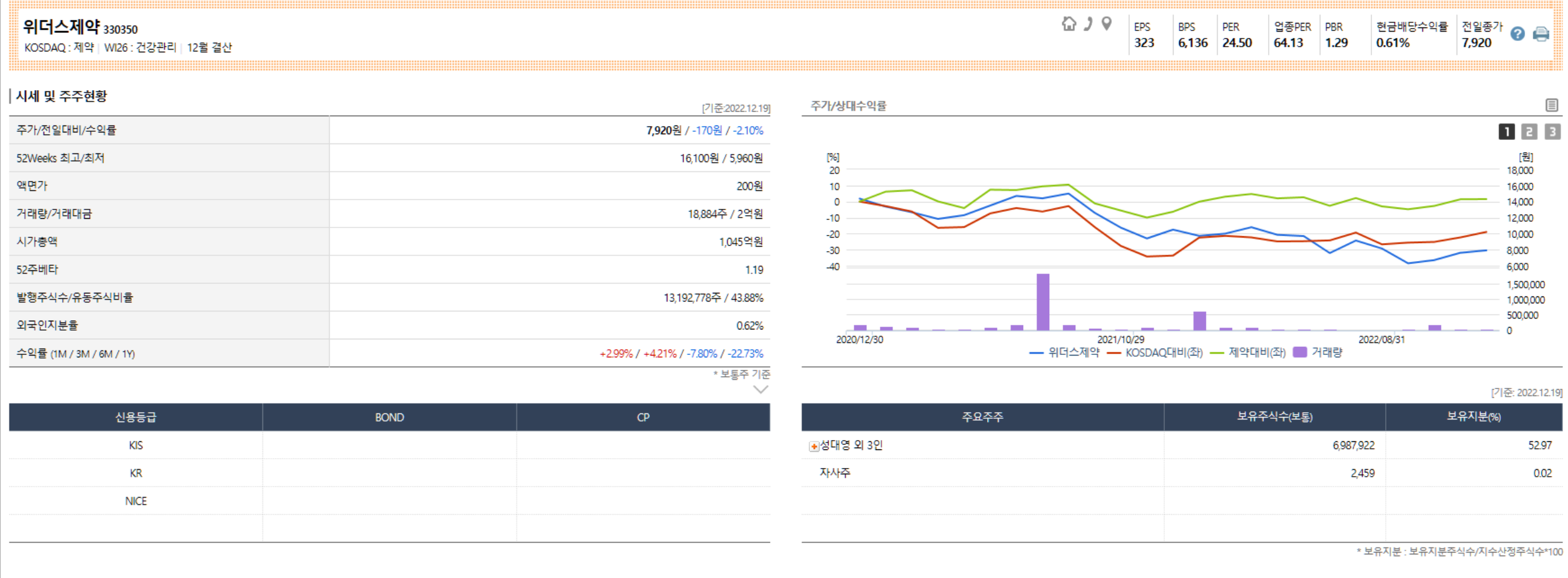The height and width of the screenshot is (578, 1568).
Task: Click the 신용등급 column header
Action: point(136,417)
